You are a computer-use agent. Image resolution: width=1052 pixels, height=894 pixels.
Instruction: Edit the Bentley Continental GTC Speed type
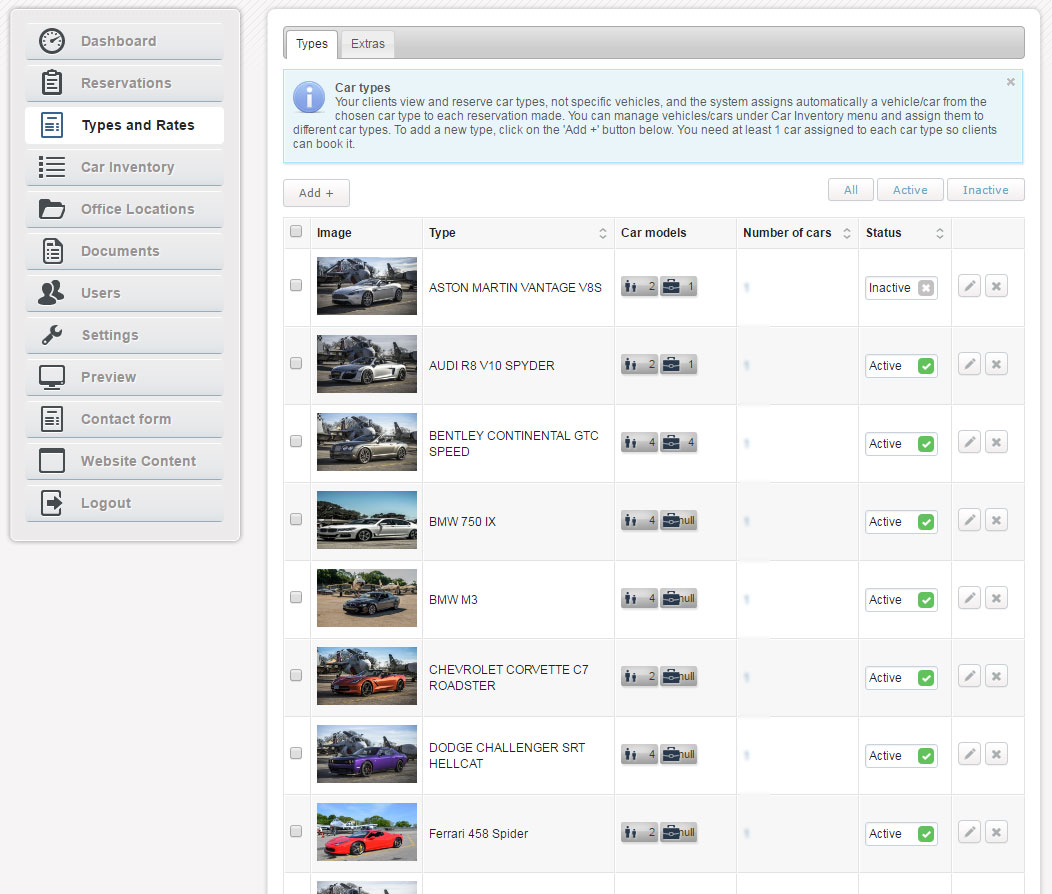[969, 442]
